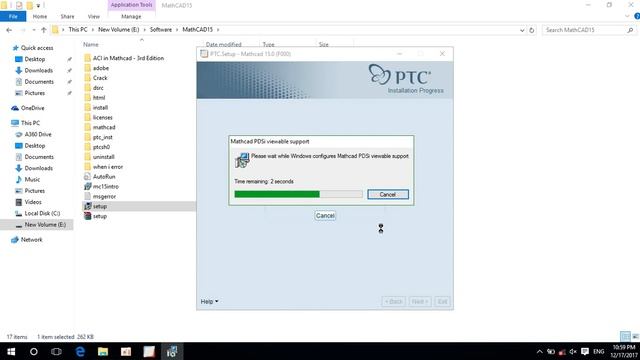Click This PC in the address breadcrumb
This screenshot has height=360, width=640.
tap(78, 30)
